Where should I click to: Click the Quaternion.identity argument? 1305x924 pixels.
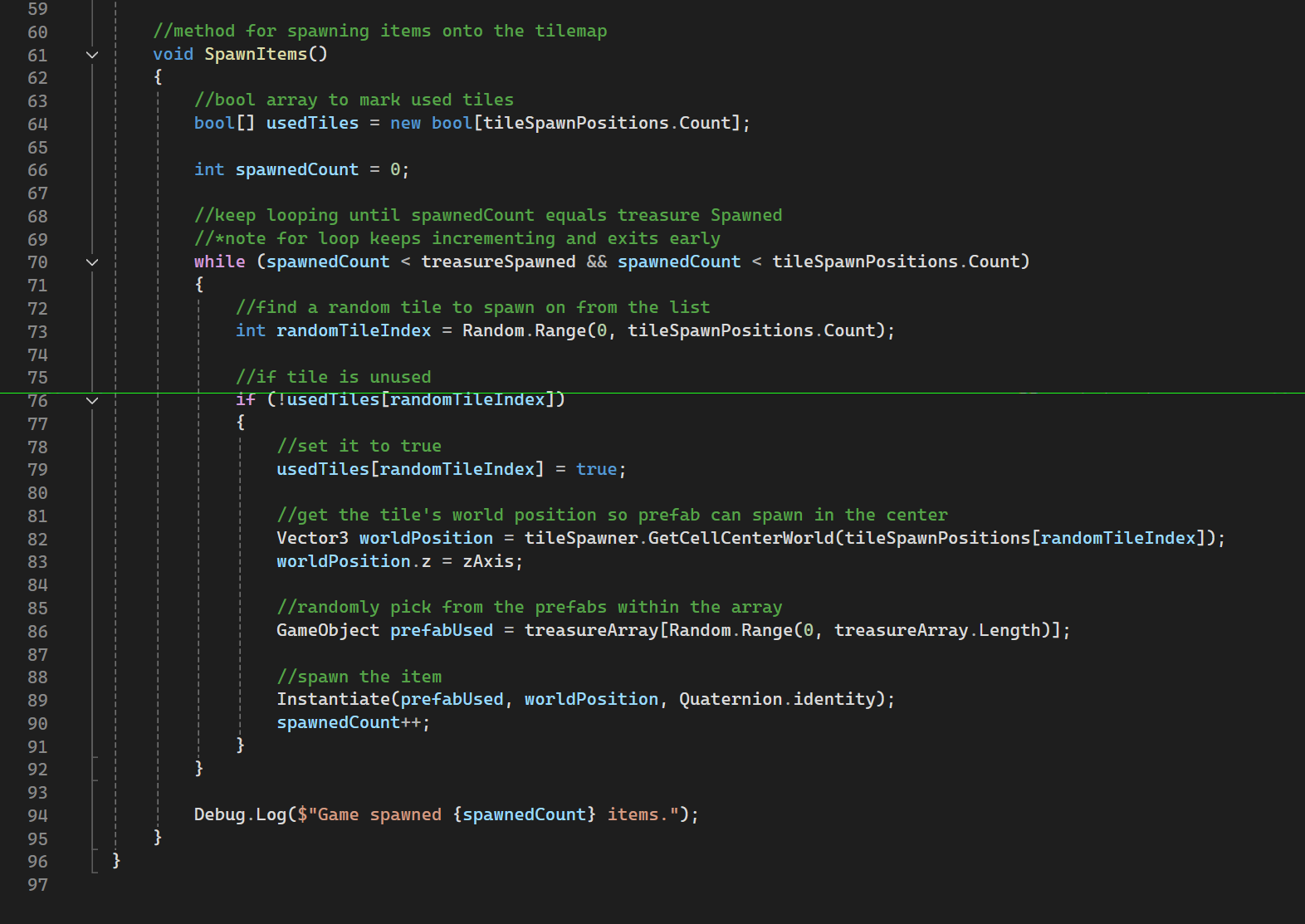click(776, 699)
